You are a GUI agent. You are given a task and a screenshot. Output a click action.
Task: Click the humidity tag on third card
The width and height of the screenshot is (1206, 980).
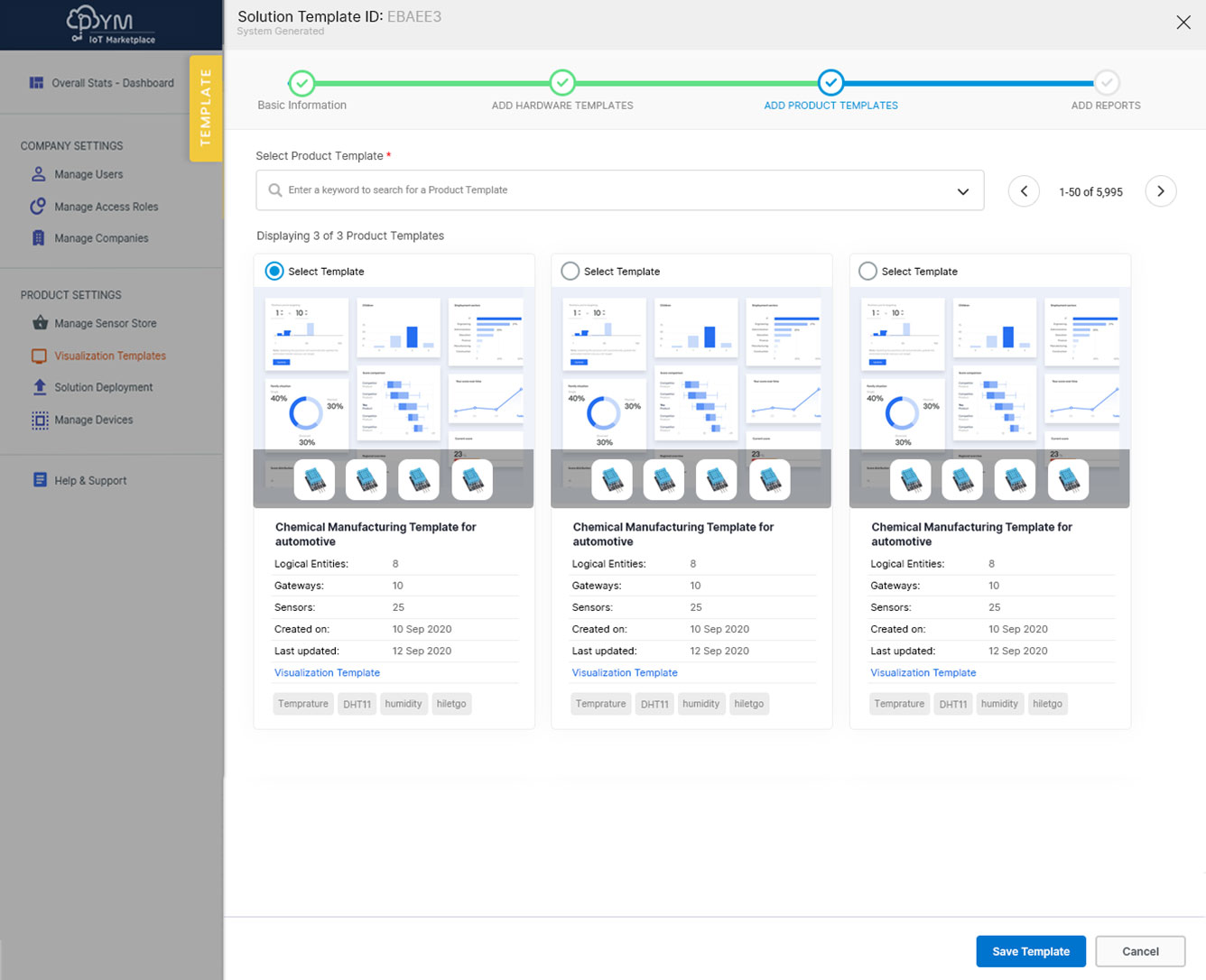click(999, 704)
